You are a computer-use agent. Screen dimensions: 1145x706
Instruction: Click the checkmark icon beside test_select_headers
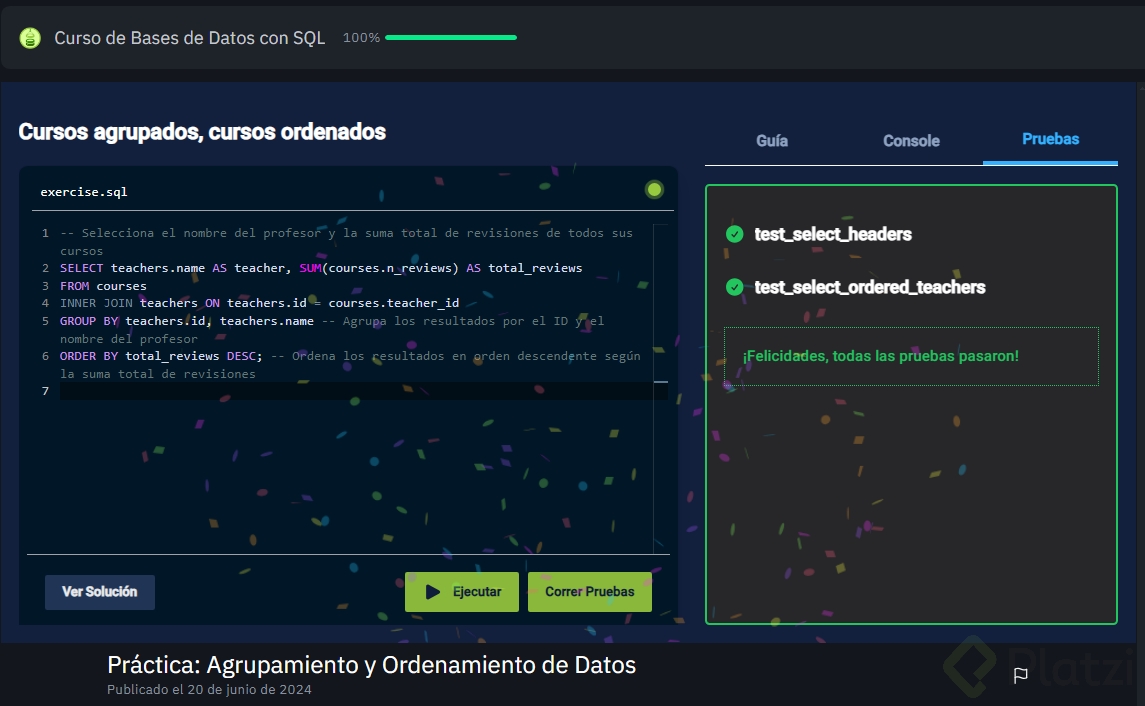pyautogui.click(x=735, y=234)
